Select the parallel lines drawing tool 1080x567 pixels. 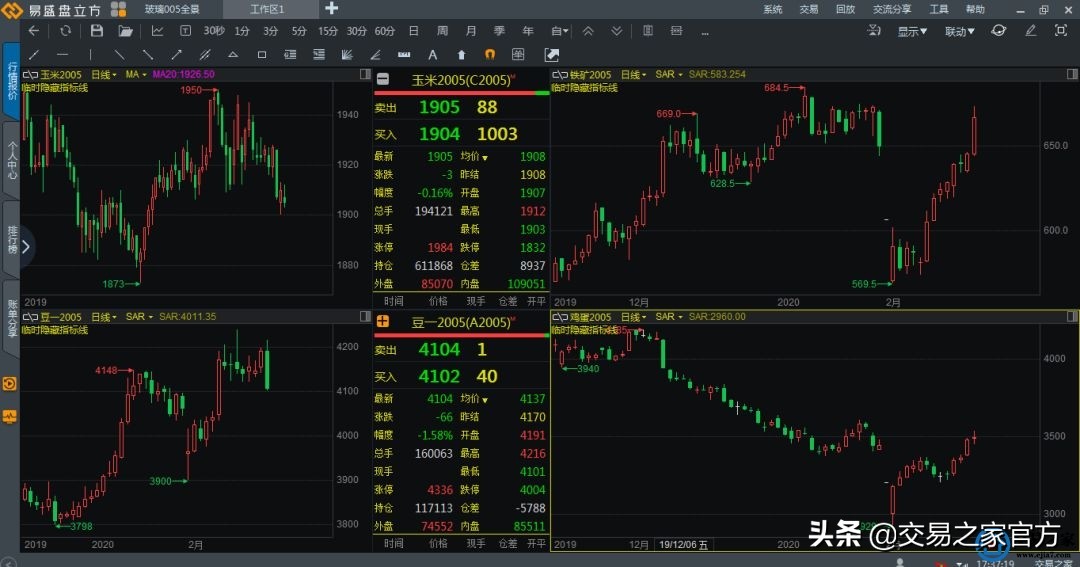[x=205, y=54]
